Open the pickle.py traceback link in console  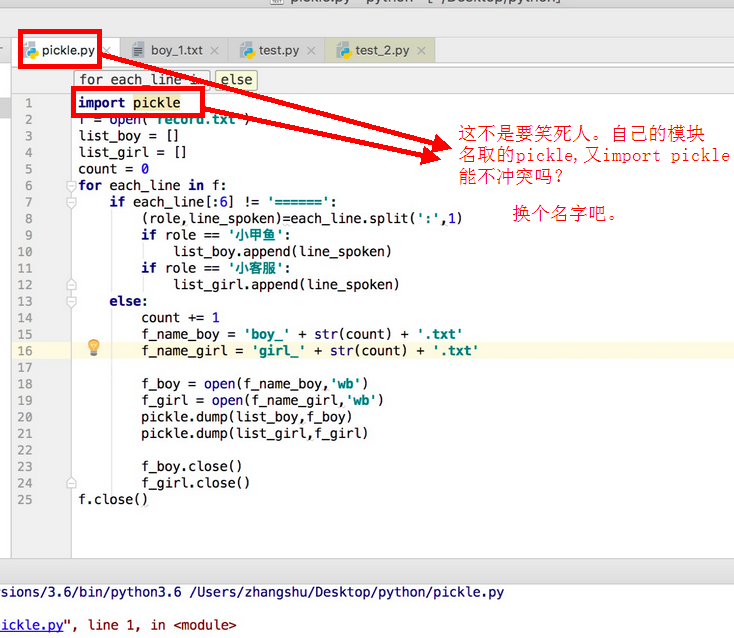point(32,625)
